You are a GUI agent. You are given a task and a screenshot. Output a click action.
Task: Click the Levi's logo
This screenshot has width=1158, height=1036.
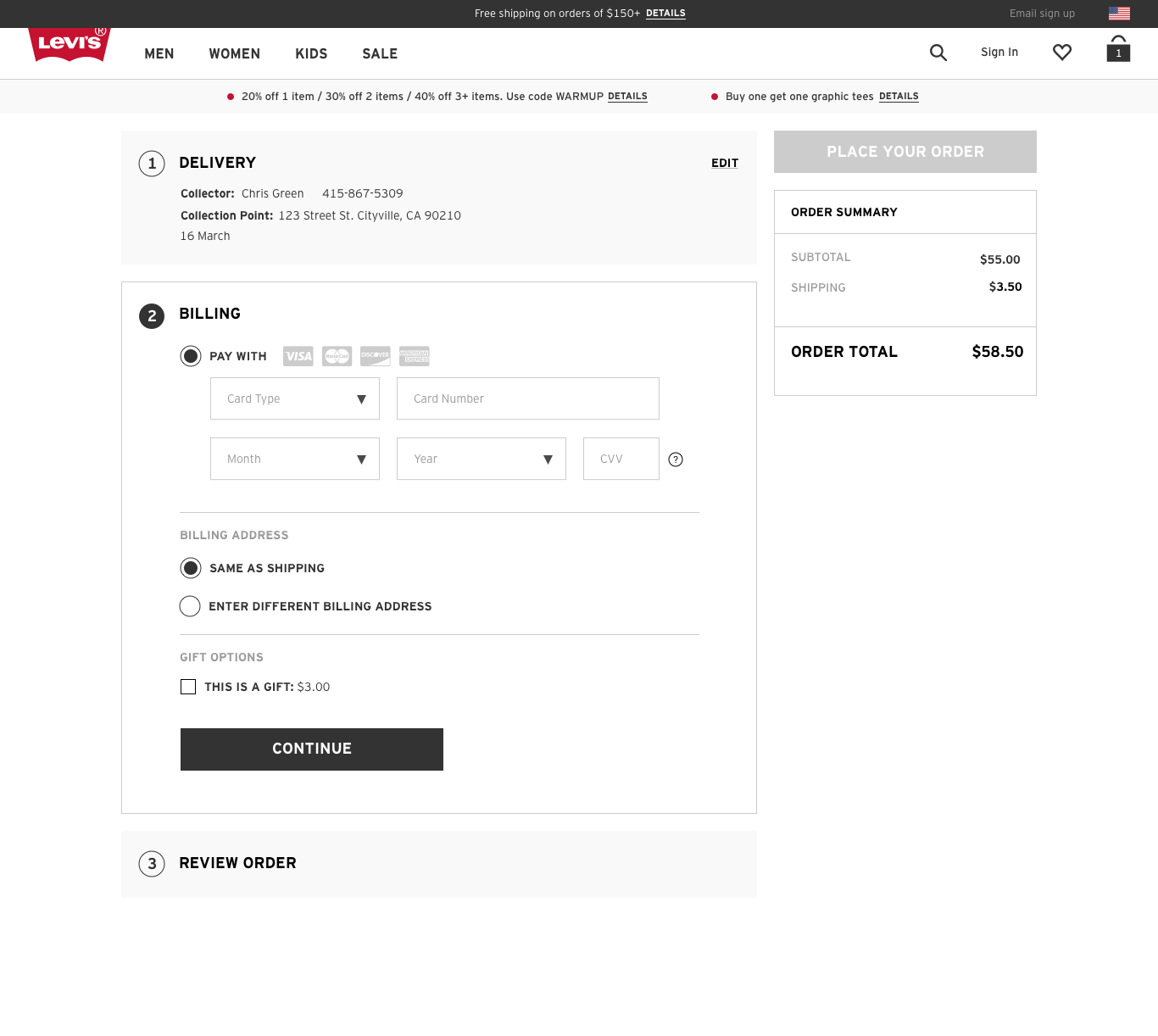pos(70,43)
